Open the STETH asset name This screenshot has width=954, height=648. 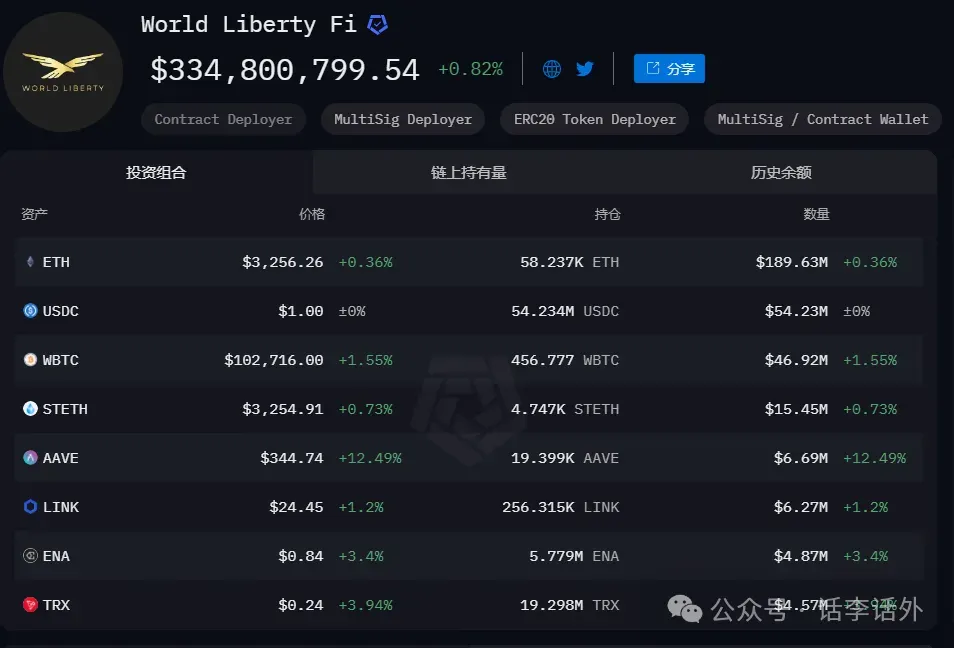(x=65, y=409)
